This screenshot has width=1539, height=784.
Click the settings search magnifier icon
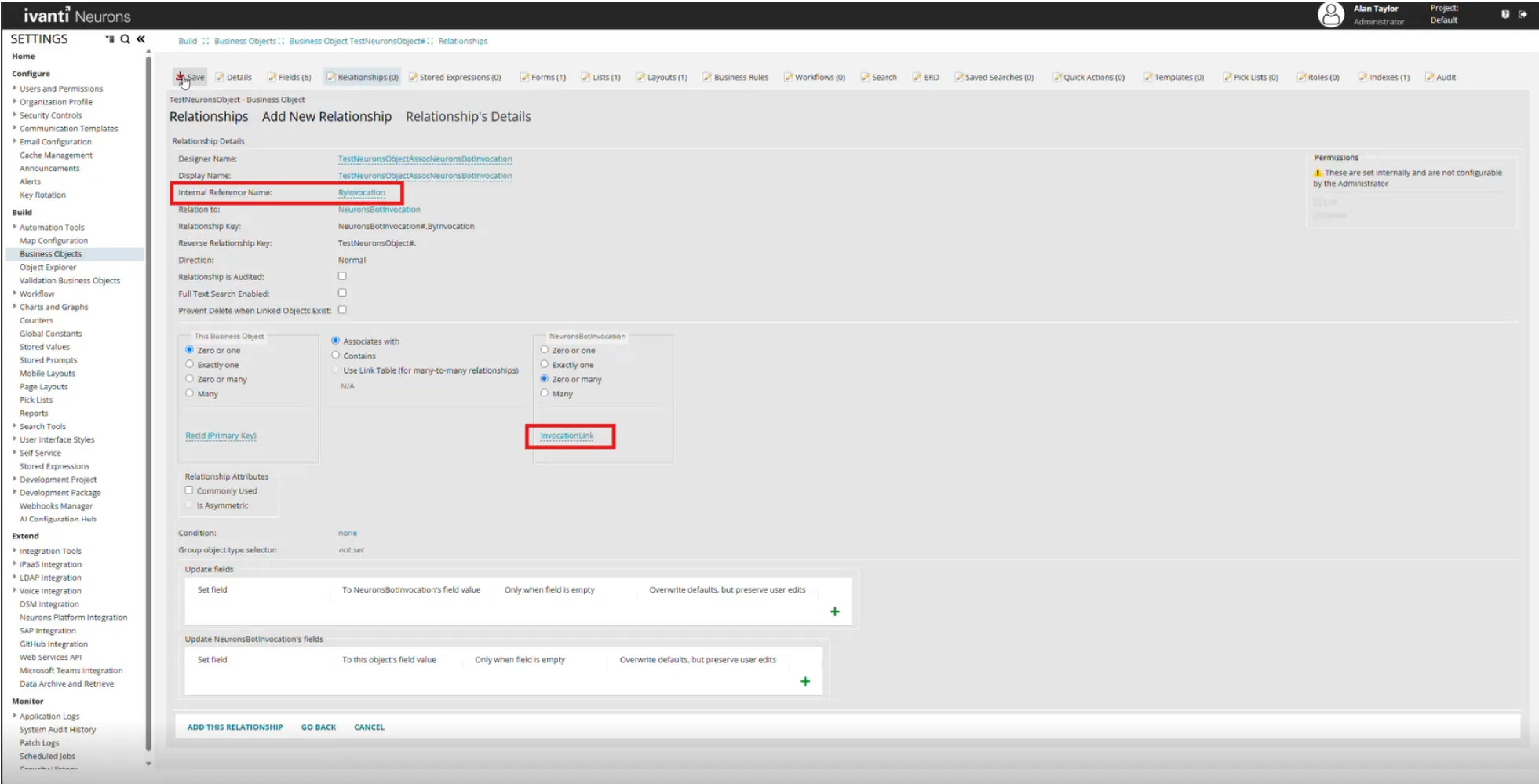point(125,38)
